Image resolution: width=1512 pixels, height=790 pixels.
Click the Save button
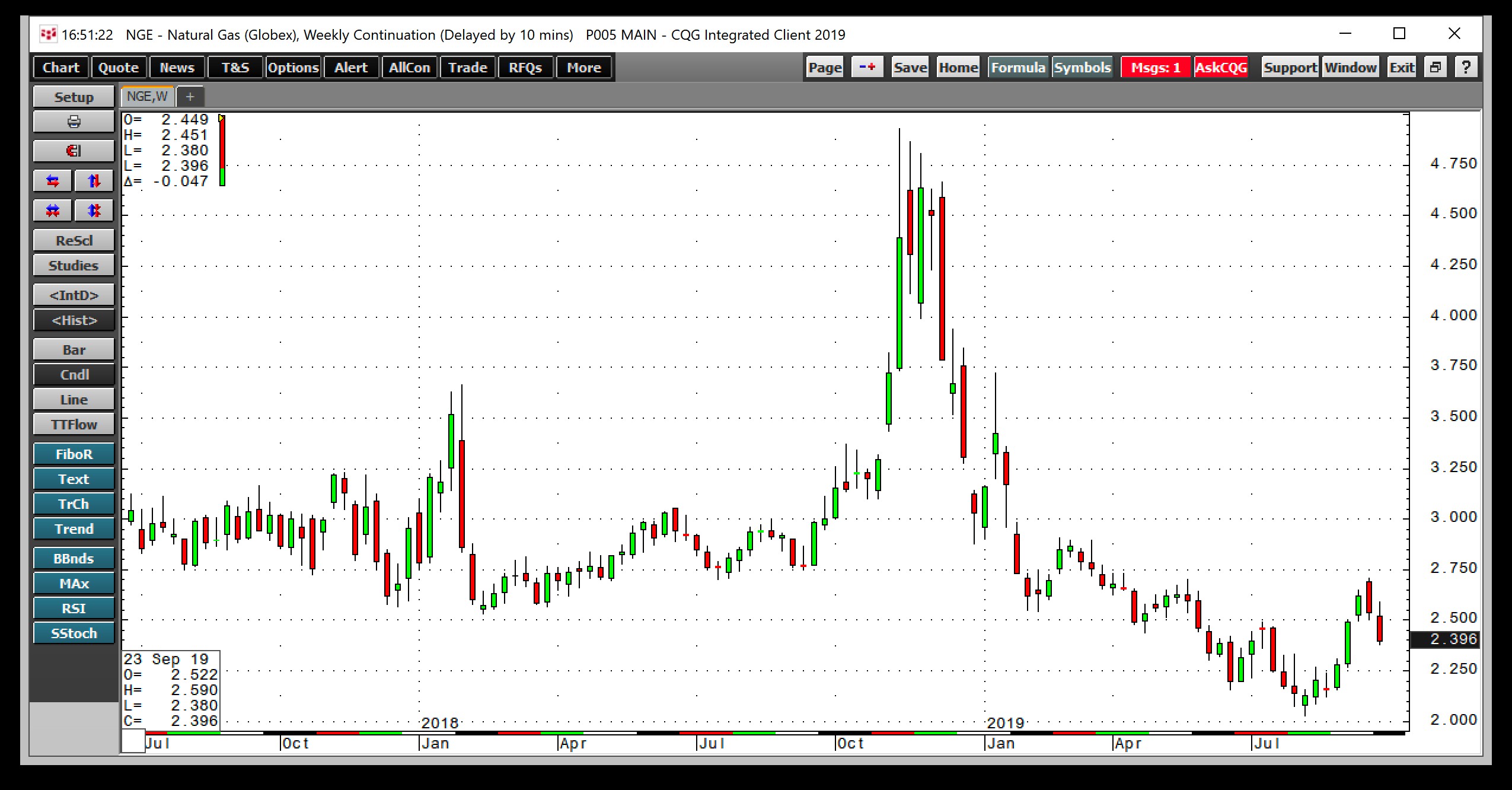click(910, 67)
